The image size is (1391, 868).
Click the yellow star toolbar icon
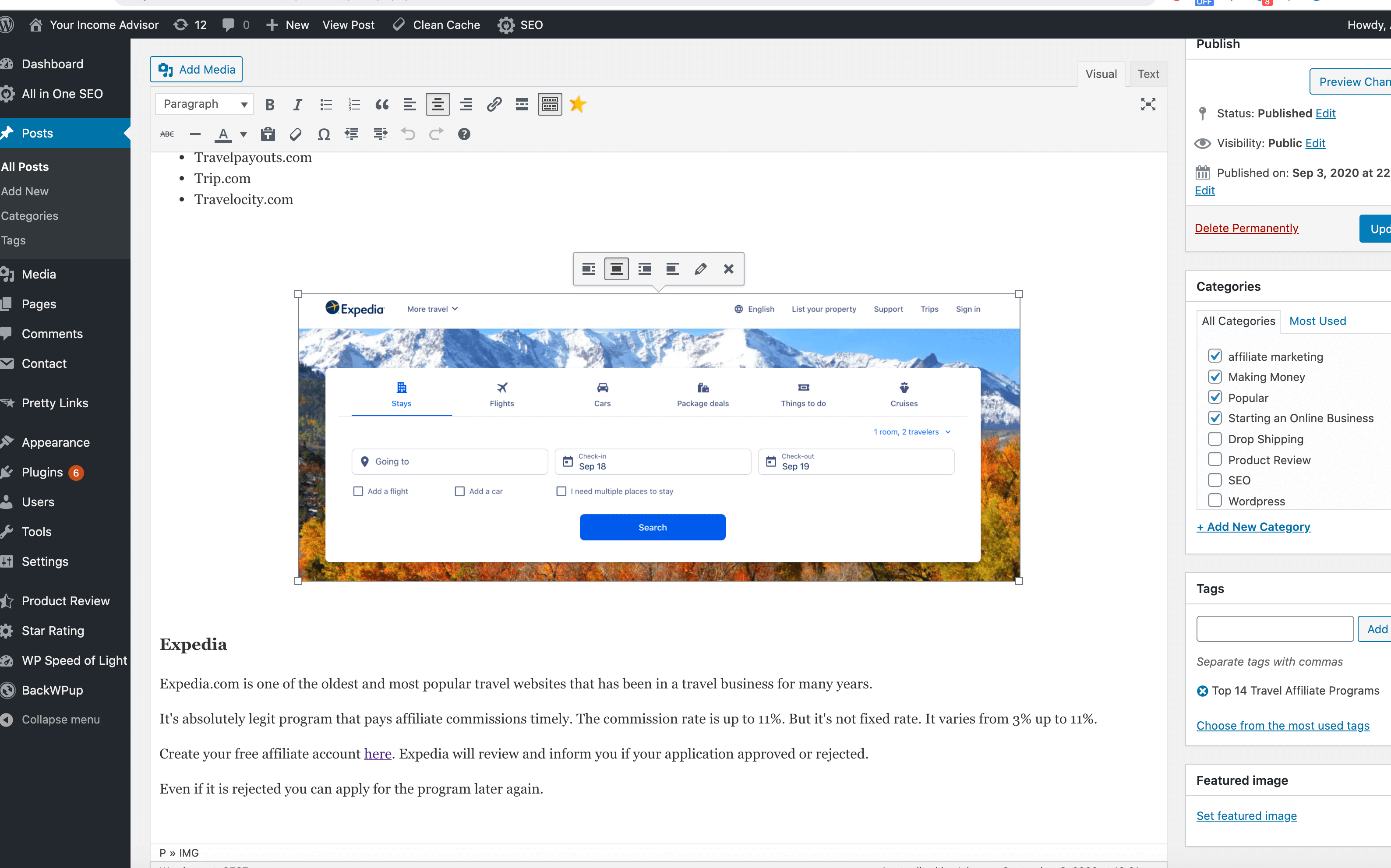point(578,105)
